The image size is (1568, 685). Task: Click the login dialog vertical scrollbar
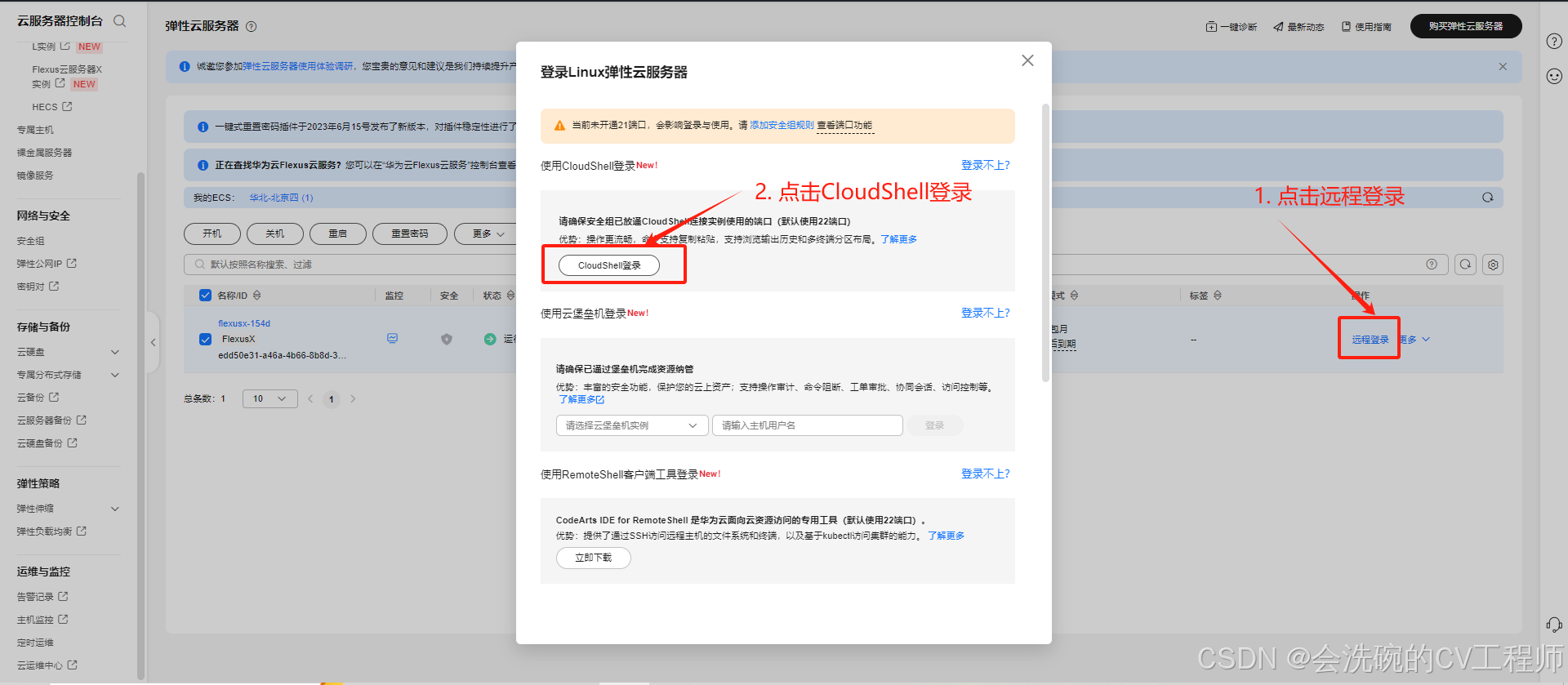tap(1045, 242)
